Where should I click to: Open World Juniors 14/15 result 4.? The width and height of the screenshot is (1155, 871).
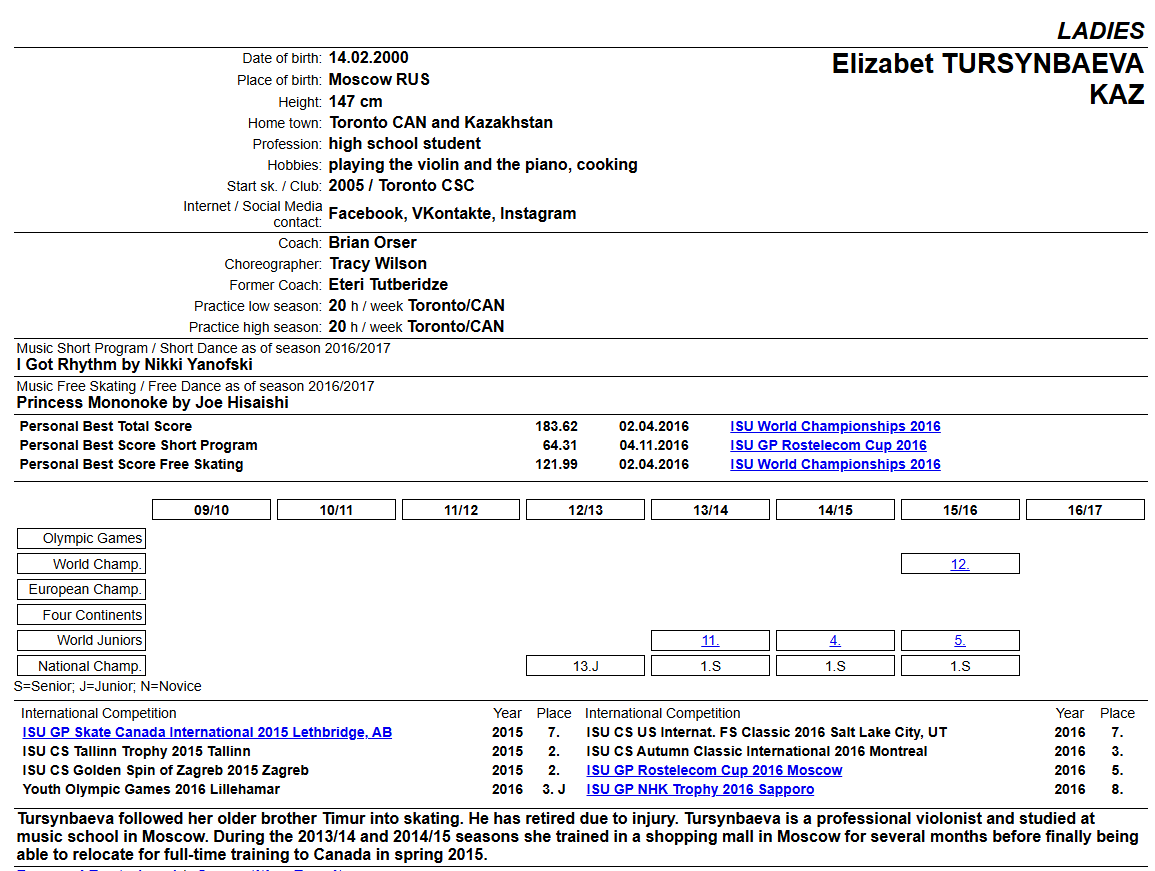tap(835, 640)
